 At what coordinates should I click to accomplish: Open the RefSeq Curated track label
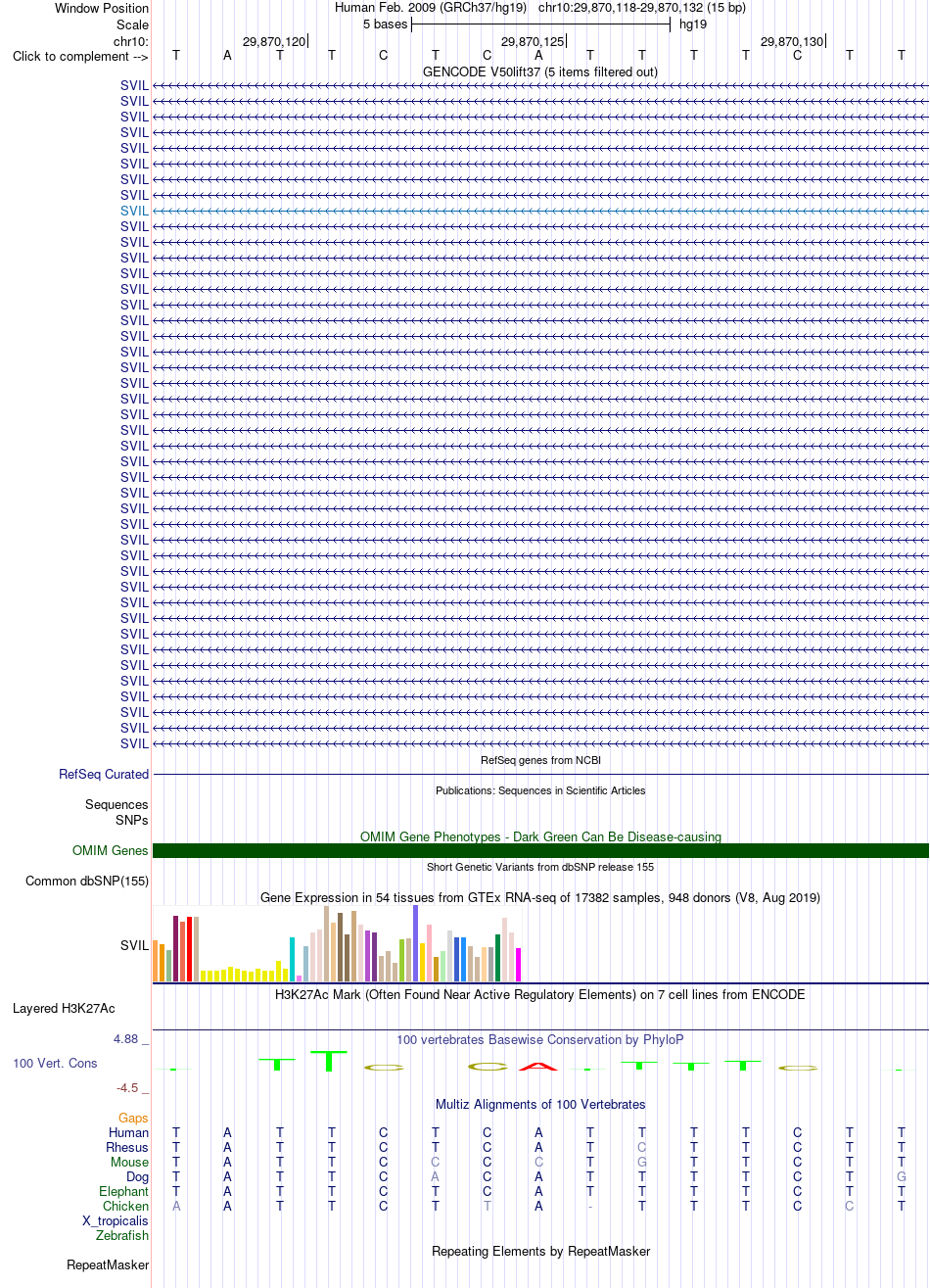click(104, 774)
